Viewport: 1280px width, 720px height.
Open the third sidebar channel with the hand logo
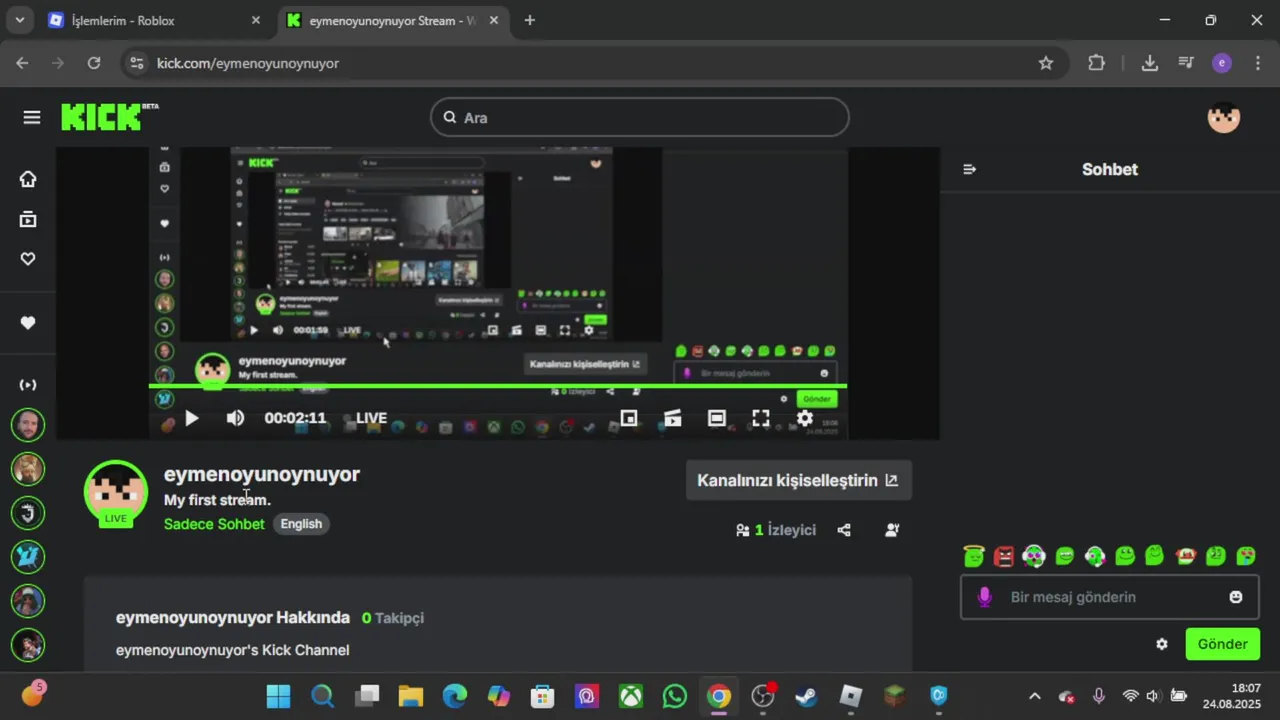[28, 513]
